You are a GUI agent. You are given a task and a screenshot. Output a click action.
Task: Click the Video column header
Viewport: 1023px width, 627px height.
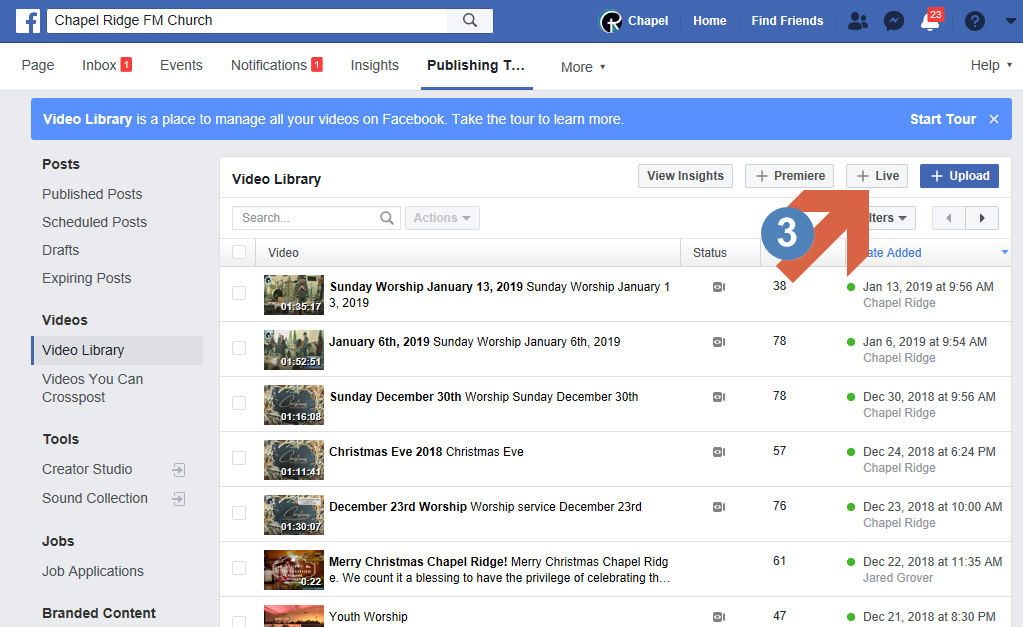pos(283,253)
